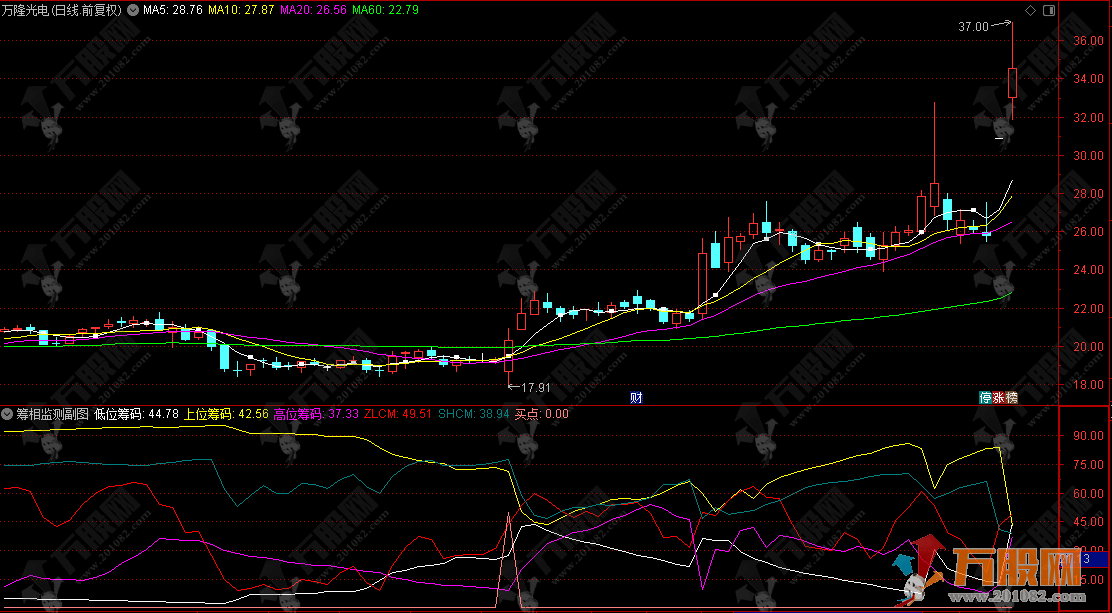Image resolution: width=1112 pixels, height=613 pixels.
Task: Click the ZLCM red indicator label
Action: (x=398, y=413)
